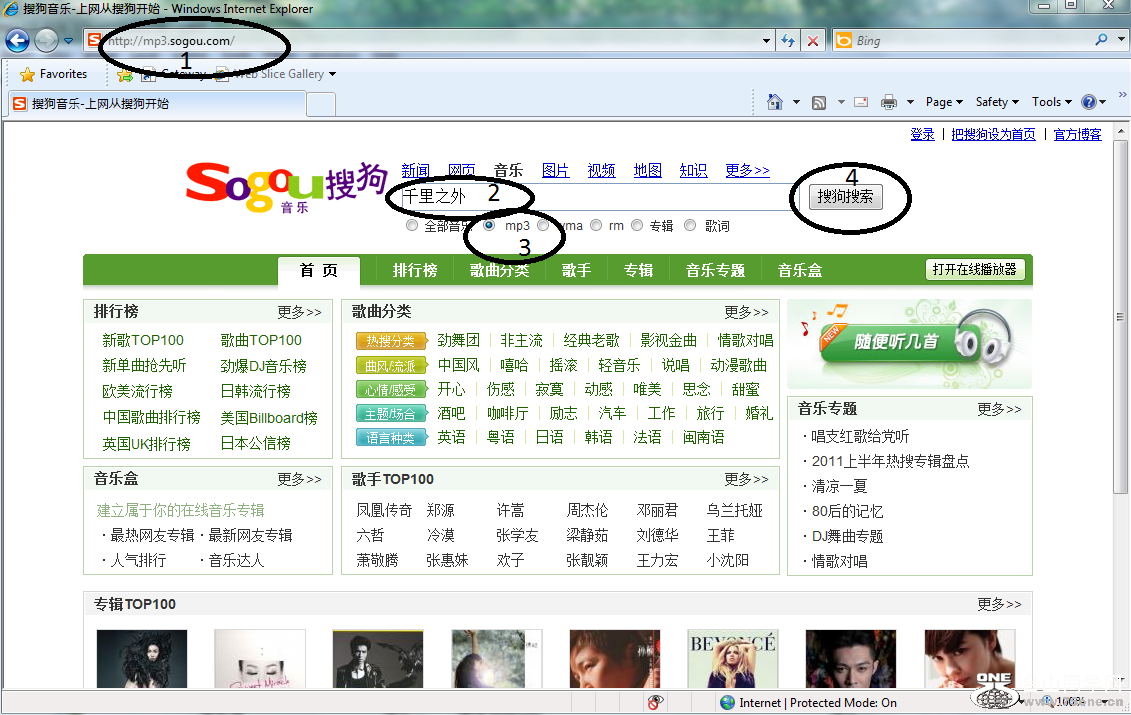
Task: Expand the address bar history dropdown
Action: click(766, 41)
